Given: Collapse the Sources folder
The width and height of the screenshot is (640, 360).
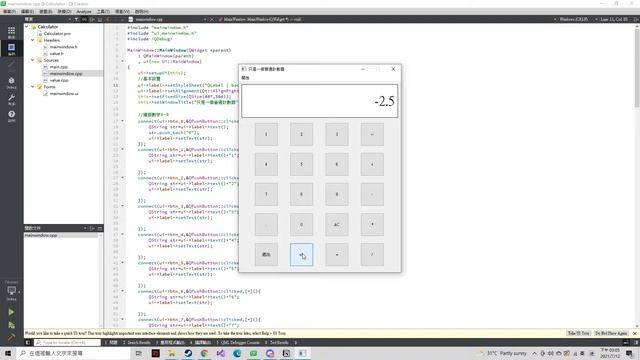Looking at the screenshot, I should tap(33, 60).
